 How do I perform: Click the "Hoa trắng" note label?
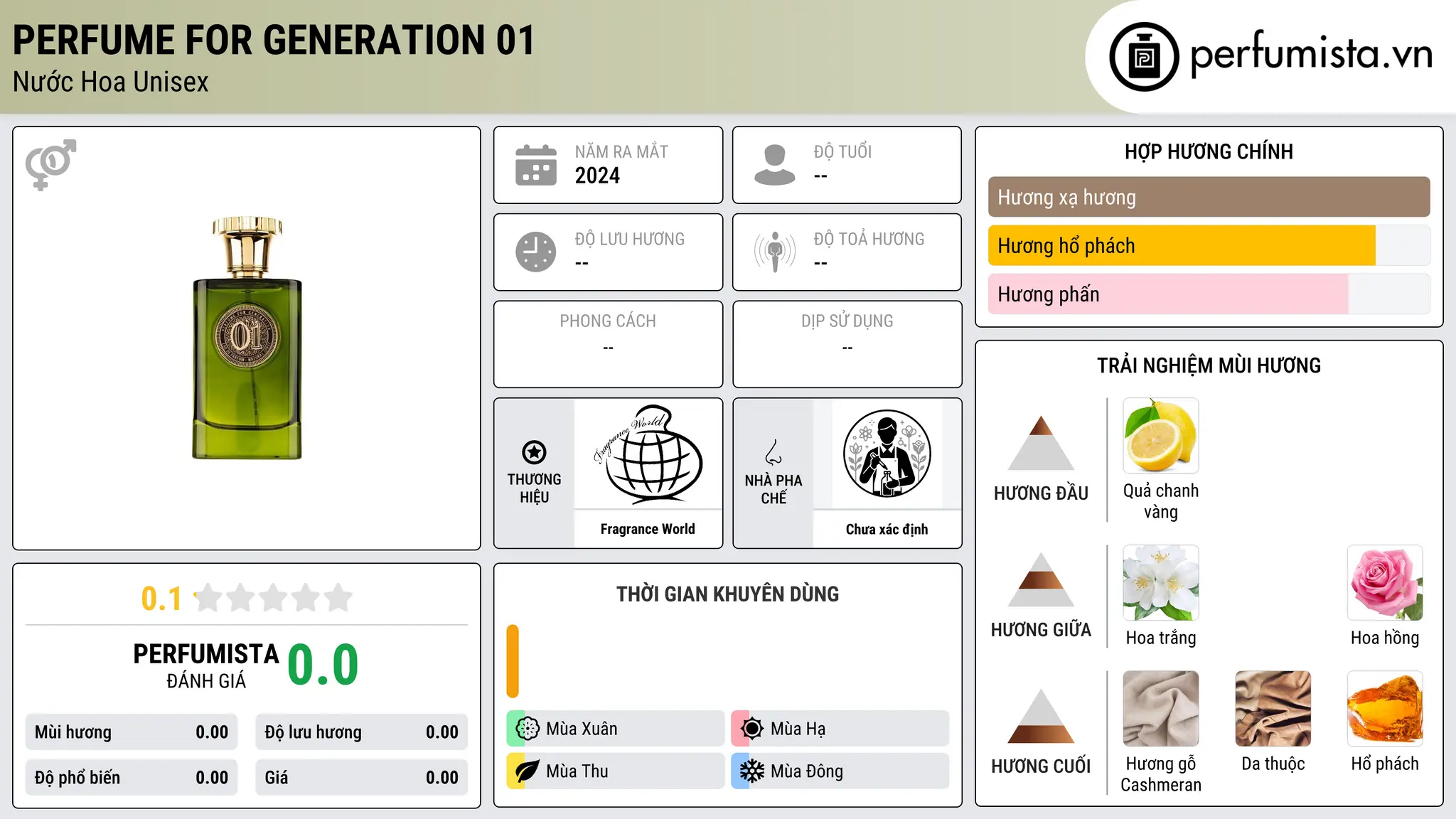[x=1161, y=638]
